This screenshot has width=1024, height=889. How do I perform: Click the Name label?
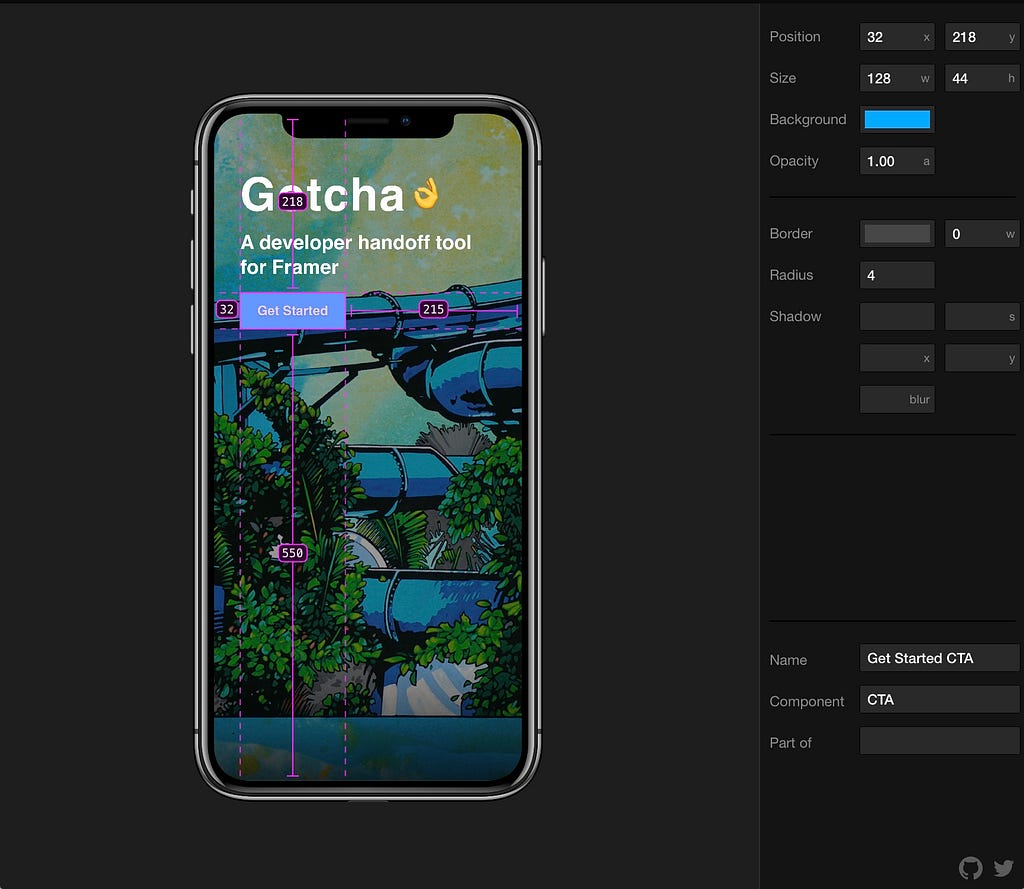788,660
